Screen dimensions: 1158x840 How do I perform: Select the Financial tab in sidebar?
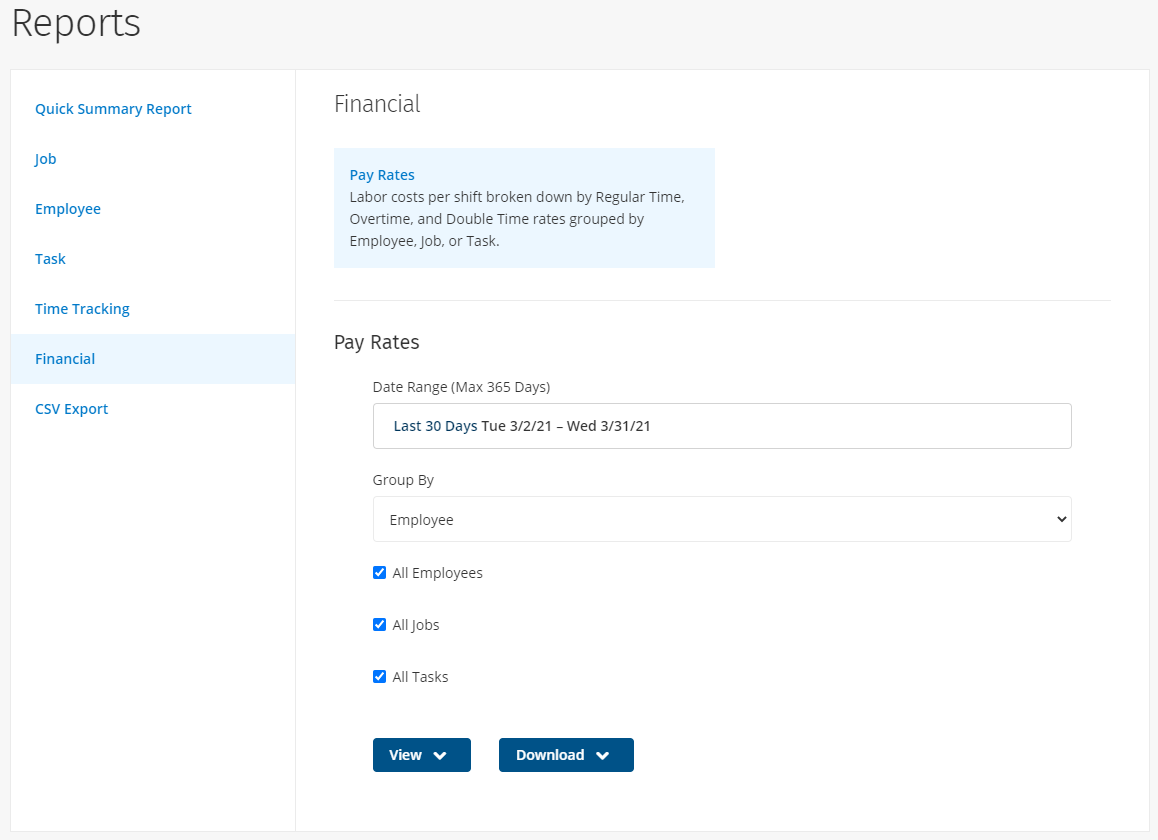[x=65, y=358]
